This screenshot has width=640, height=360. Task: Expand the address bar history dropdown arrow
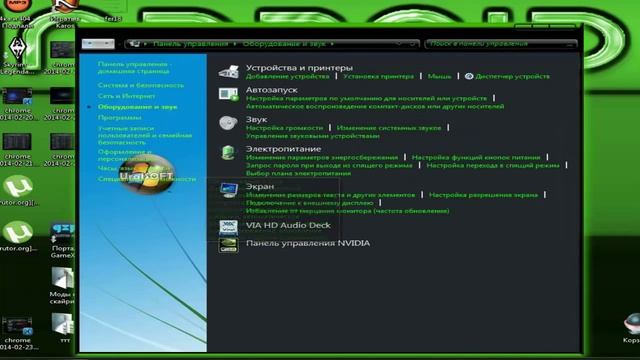tap(400, 44)
